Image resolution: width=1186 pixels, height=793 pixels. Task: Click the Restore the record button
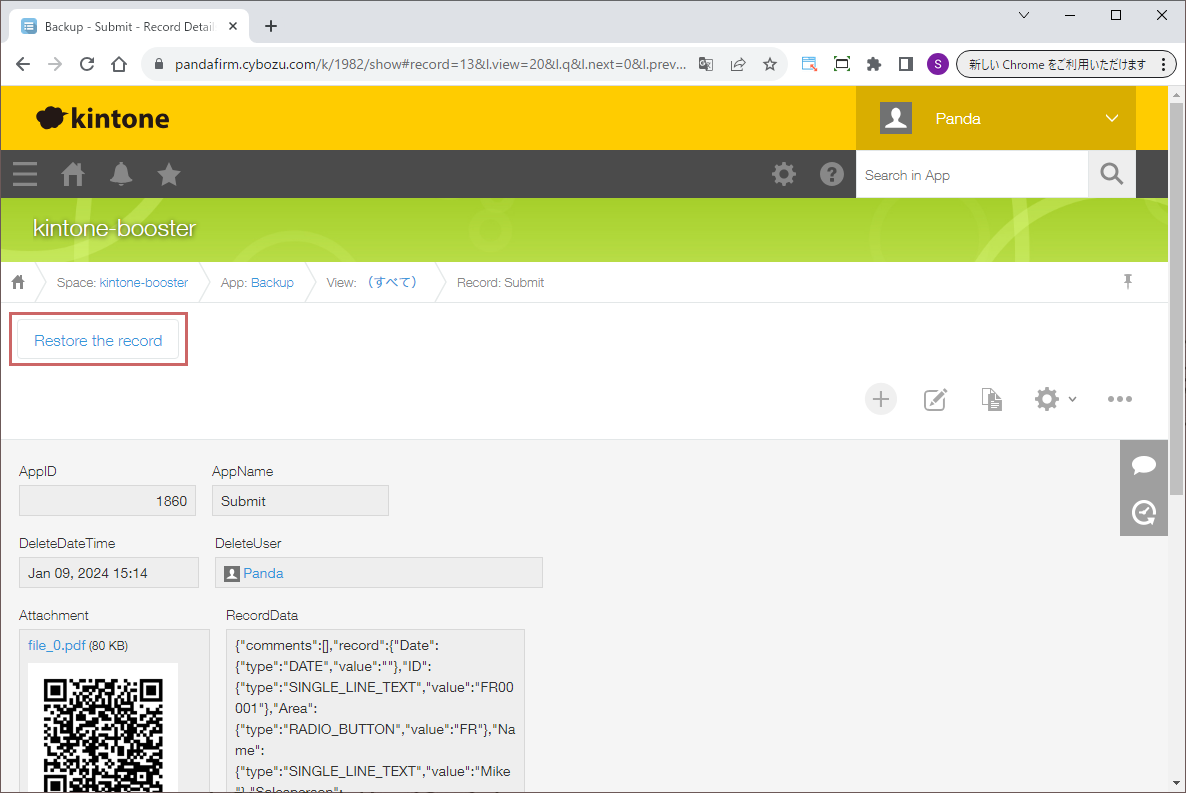point(98,341)
